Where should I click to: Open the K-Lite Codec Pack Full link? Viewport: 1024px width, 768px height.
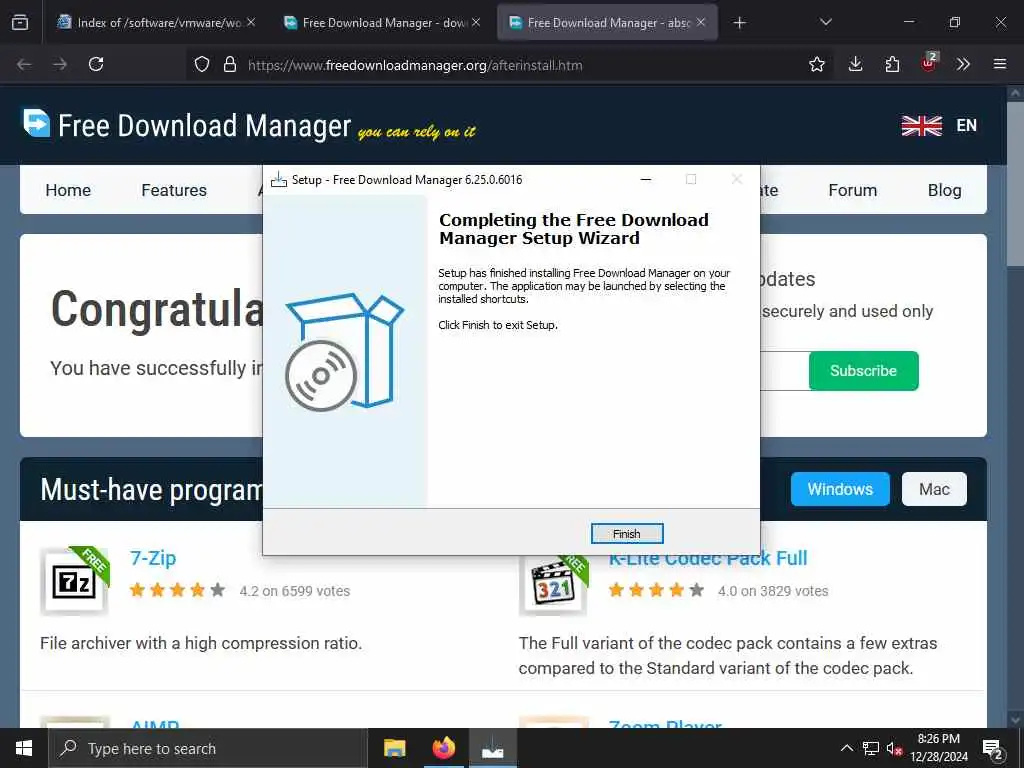point(708,560)
